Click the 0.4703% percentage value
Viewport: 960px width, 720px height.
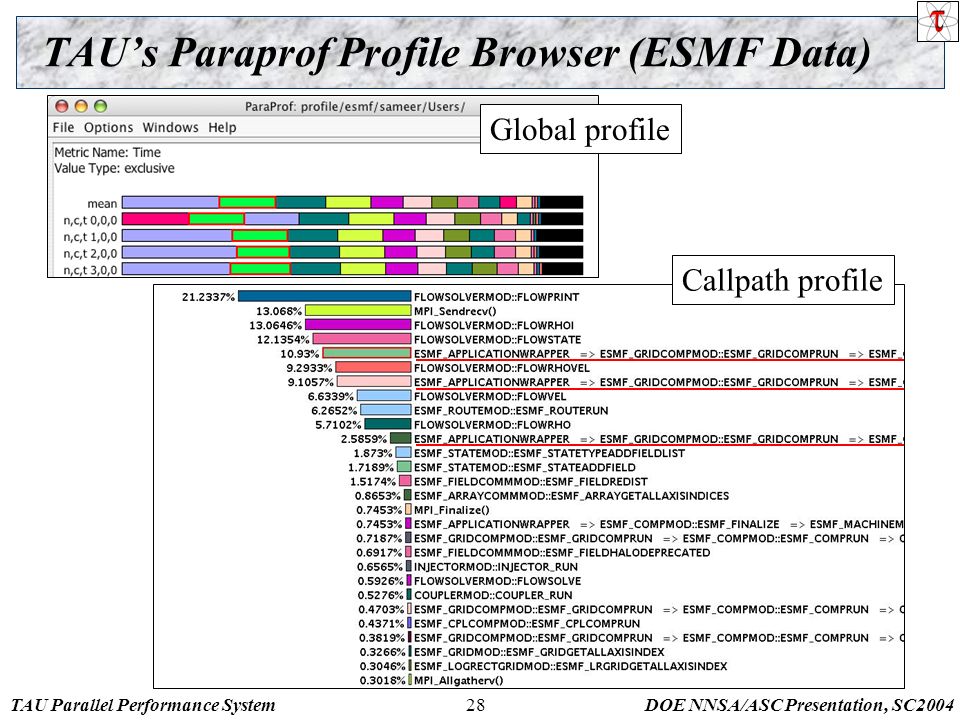(381, 609)
